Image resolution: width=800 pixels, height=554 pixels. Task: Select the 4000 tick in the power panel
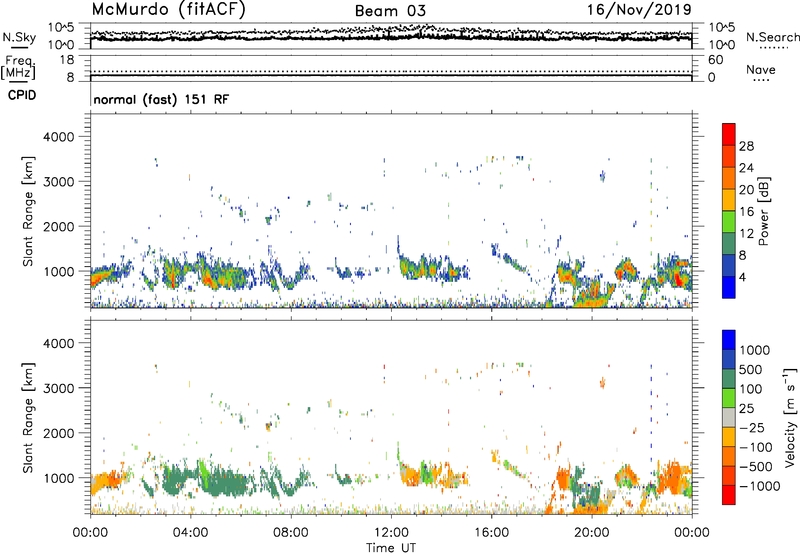pos(58,137)
